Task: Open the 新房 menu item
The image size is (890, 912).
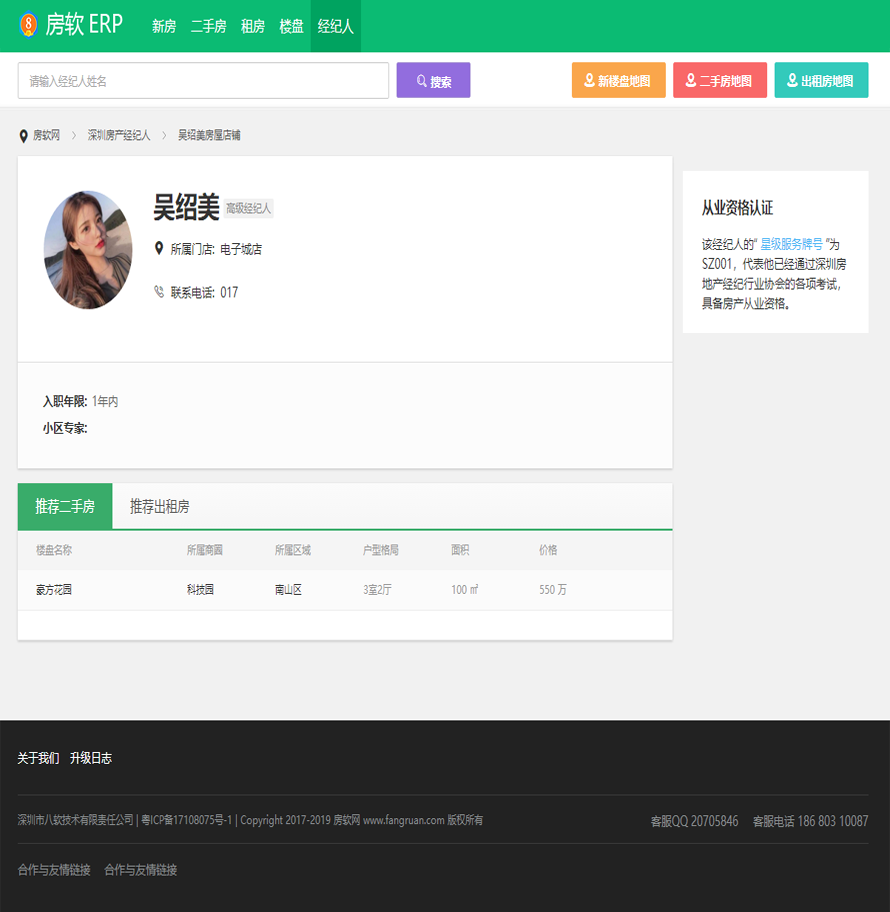Action: click(164, 27)
